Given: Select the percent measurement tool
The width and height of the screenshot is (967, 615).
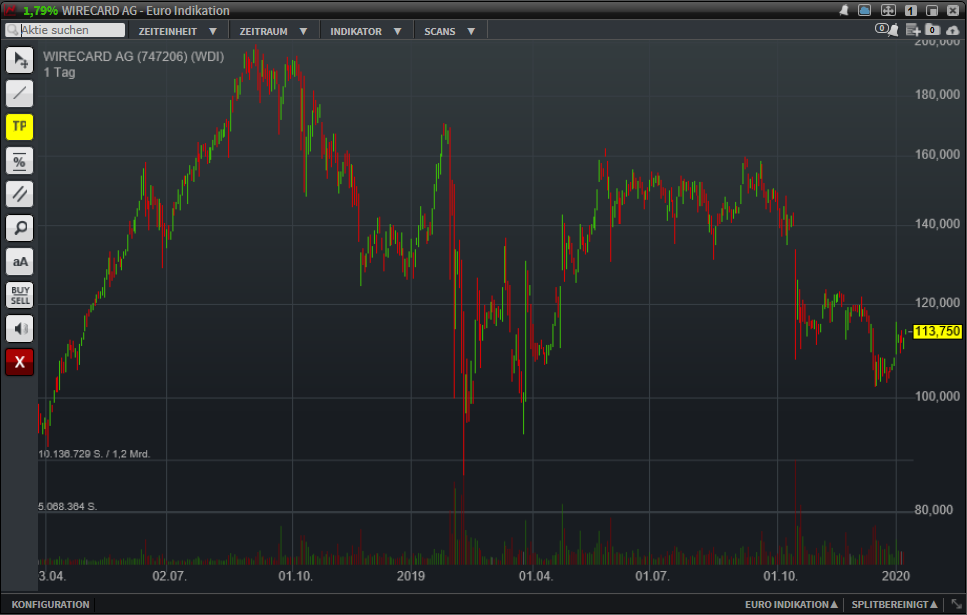Looking at the screenshot, I should point(19,160).
